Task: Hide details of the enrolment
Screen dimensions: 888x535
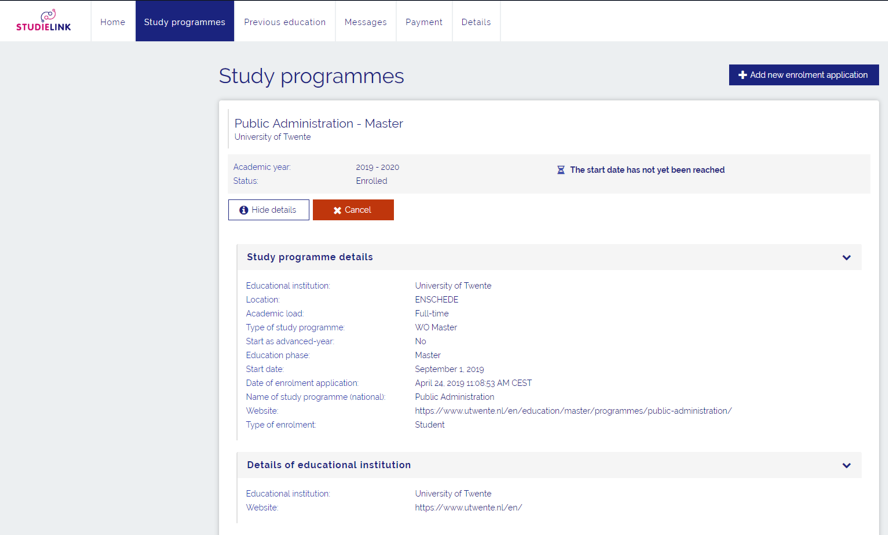Action: [x=269, y=210]
